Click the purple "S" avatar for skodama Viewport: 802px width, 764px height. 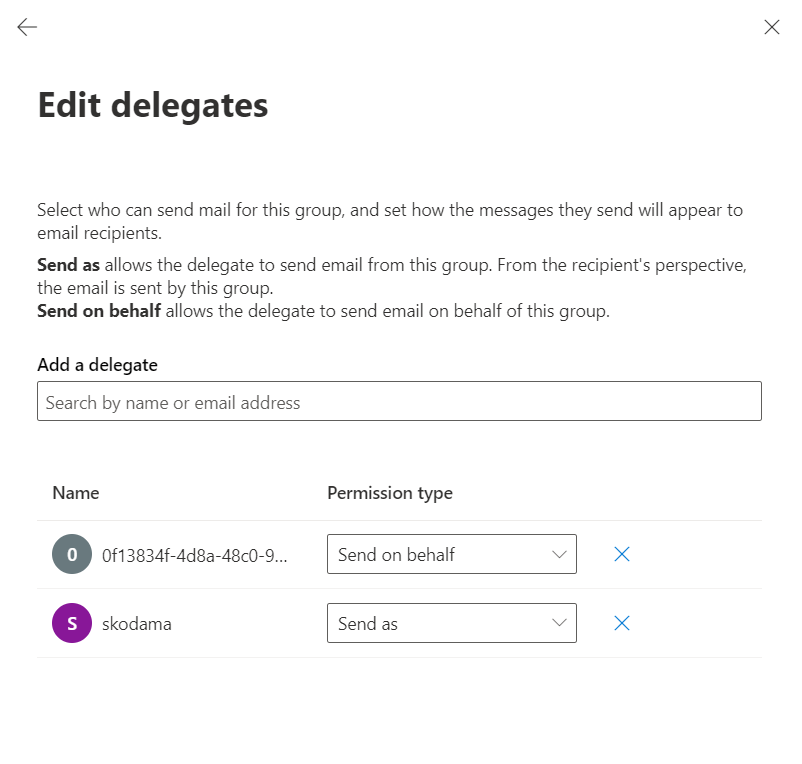(72, 623)
